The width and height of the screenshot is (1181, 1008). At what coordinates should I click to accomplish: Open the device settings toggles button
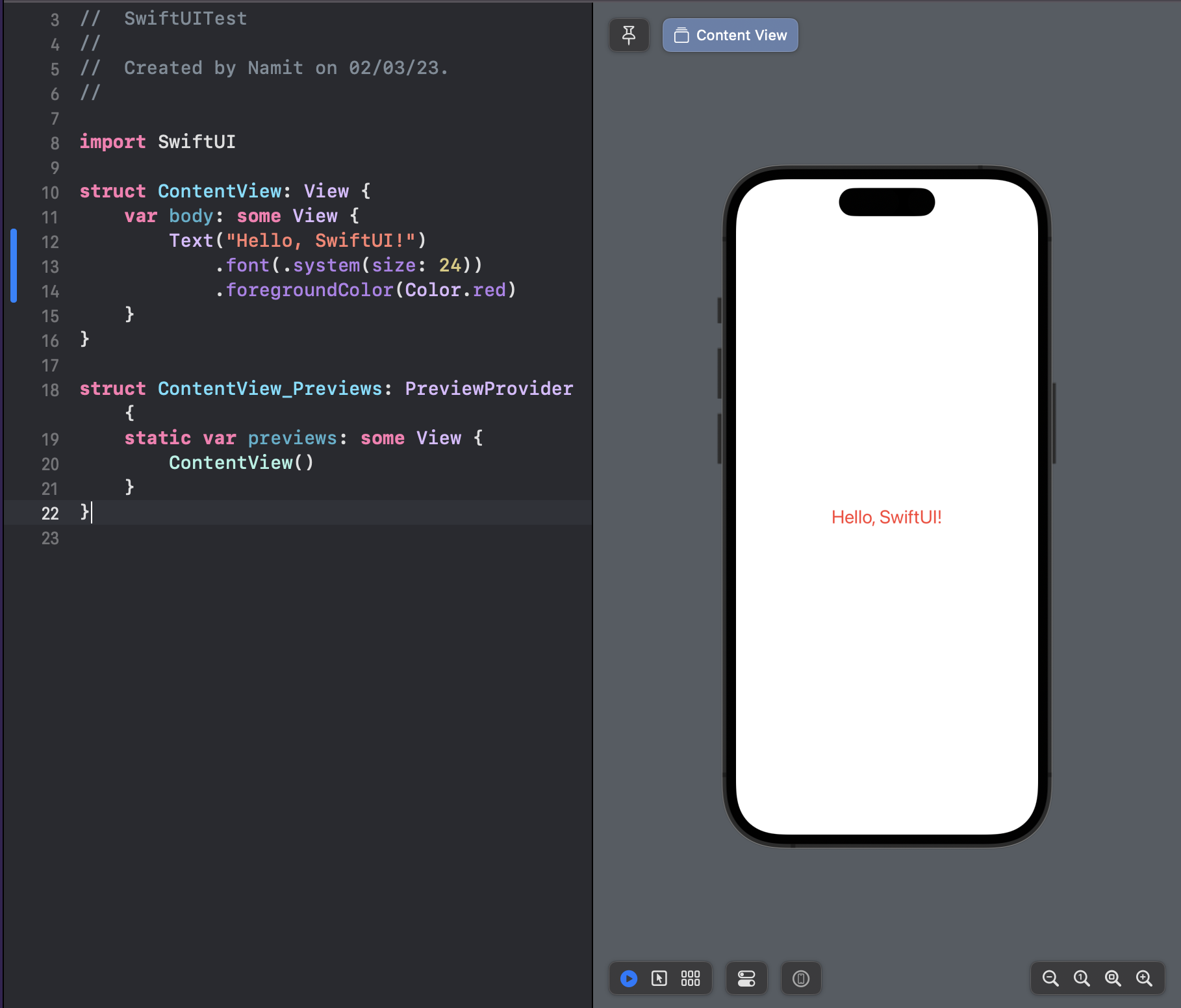[746, 978]
